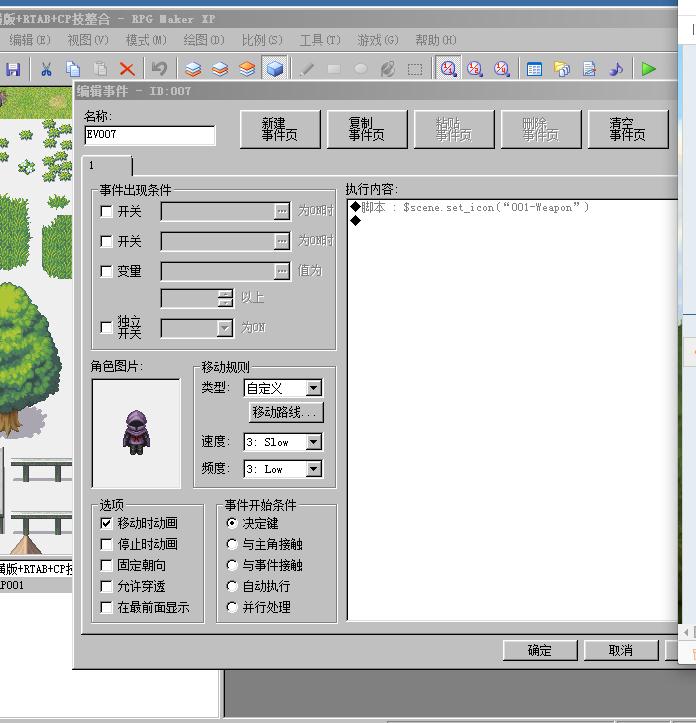The height and width of the screenshot is (723, 696).
Task: Open the 类型 movement type dropdown
Action: coord(314,388)
